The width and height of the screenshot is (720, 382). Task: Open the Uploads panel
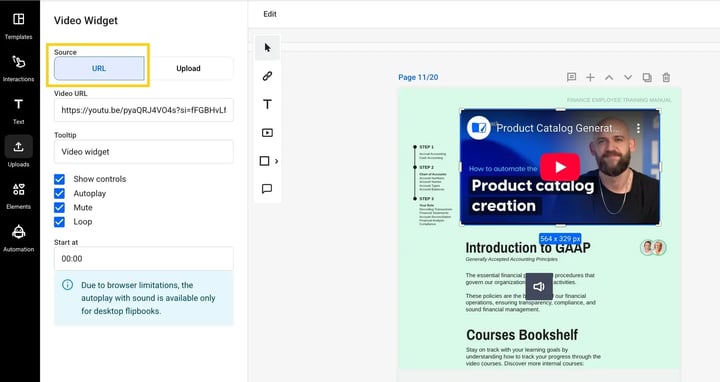tap(18, 152)
